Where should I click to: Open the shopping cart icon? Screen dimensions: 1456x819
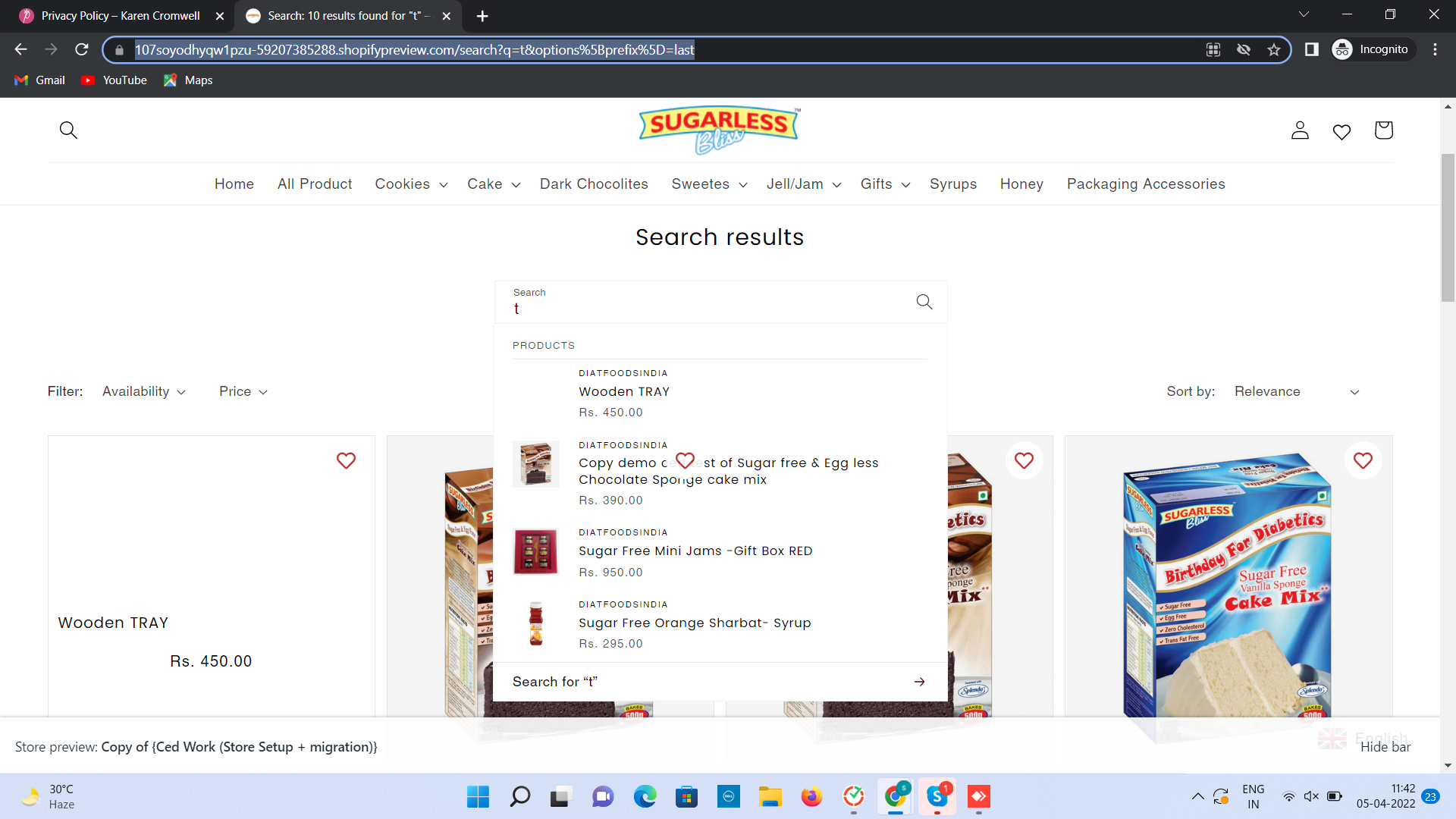[1383, 130]
